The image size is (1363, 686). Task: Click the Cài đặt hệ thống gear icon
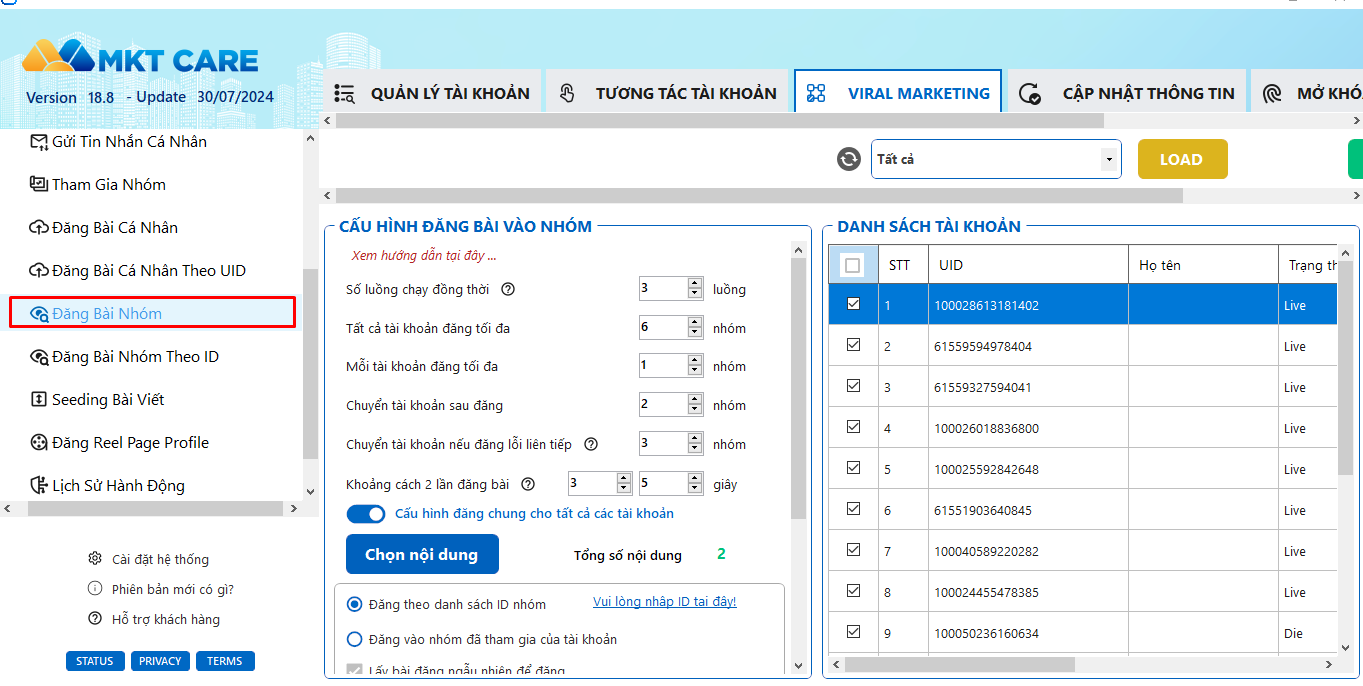95,559
